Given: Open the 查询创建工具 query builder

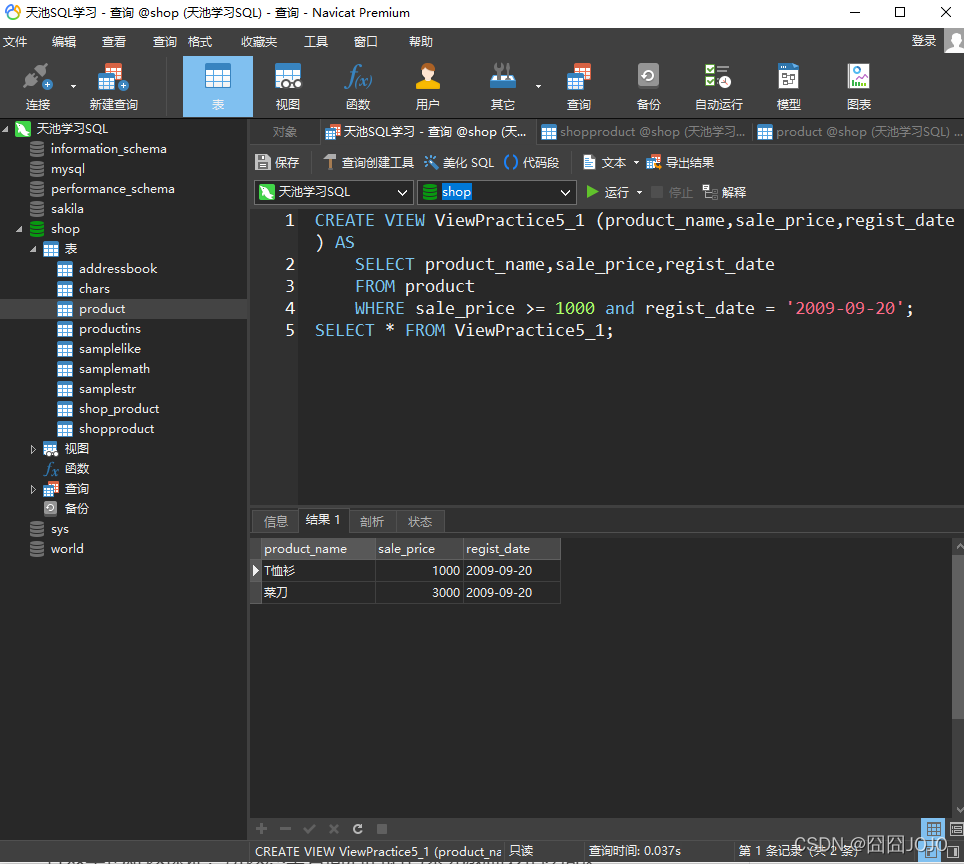Looking at the screenshot, I should 368,162.
